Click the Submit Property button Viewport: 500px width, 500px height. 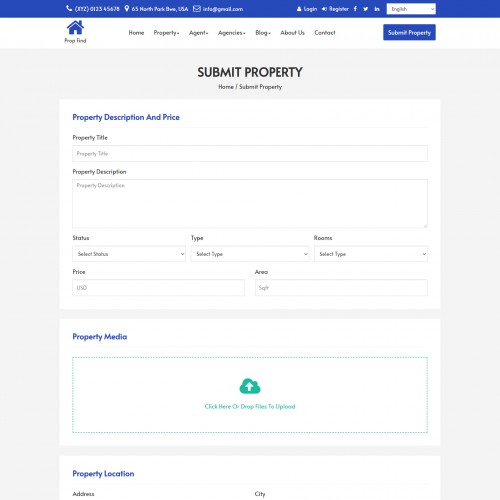tap(409, 32)
